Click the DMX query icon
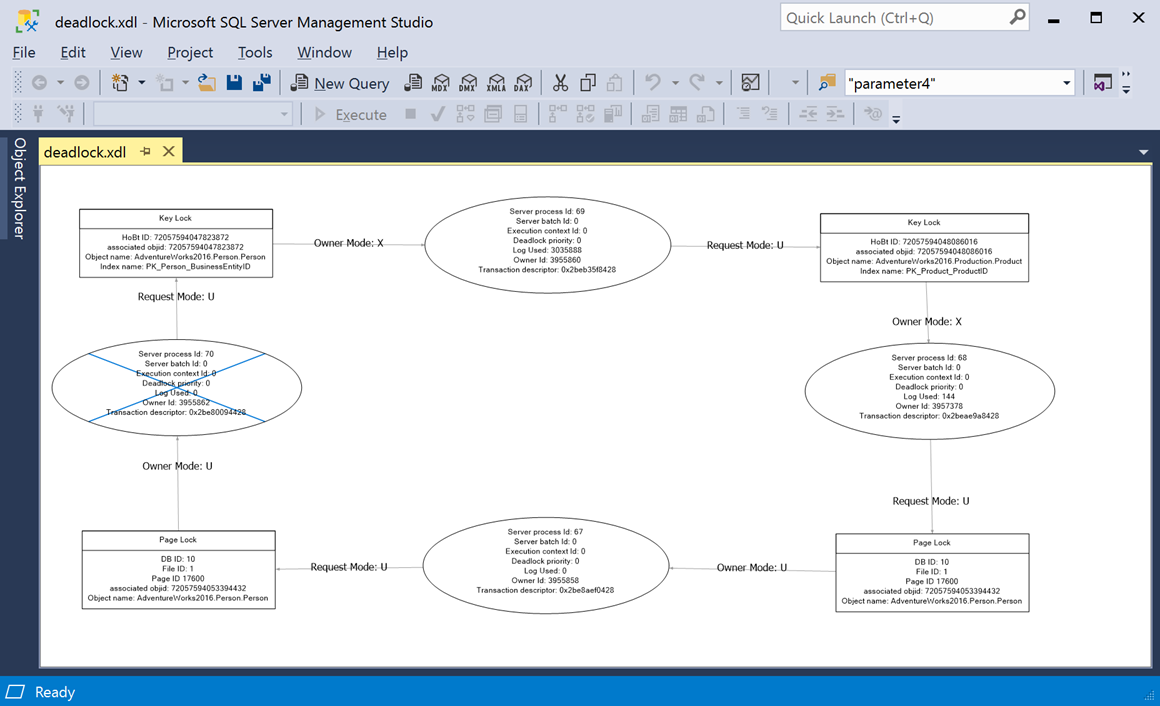This screenshot has width=1160, height=706. 468,83
